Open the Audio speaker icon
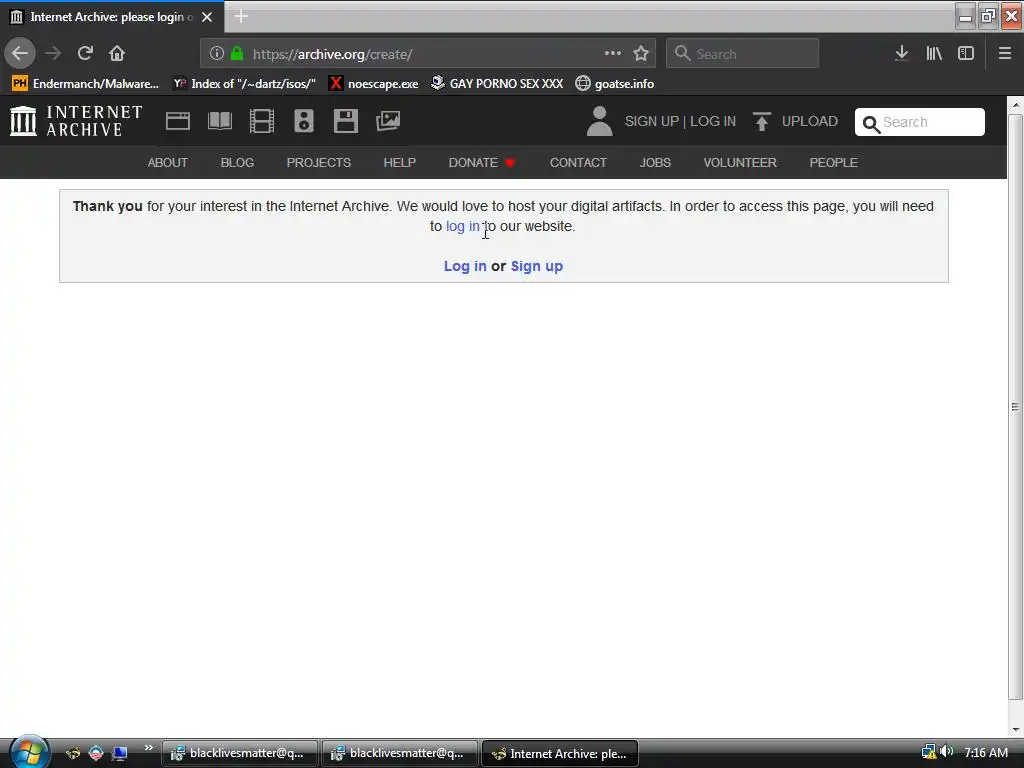 click(304, 121)
